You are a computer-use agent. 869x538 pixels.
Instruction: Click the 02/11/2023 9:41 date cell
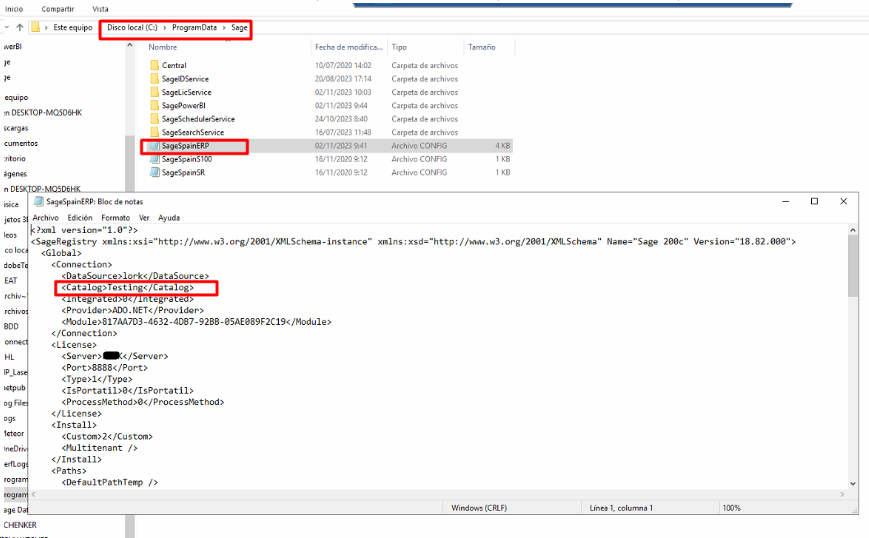coord(341,146)
